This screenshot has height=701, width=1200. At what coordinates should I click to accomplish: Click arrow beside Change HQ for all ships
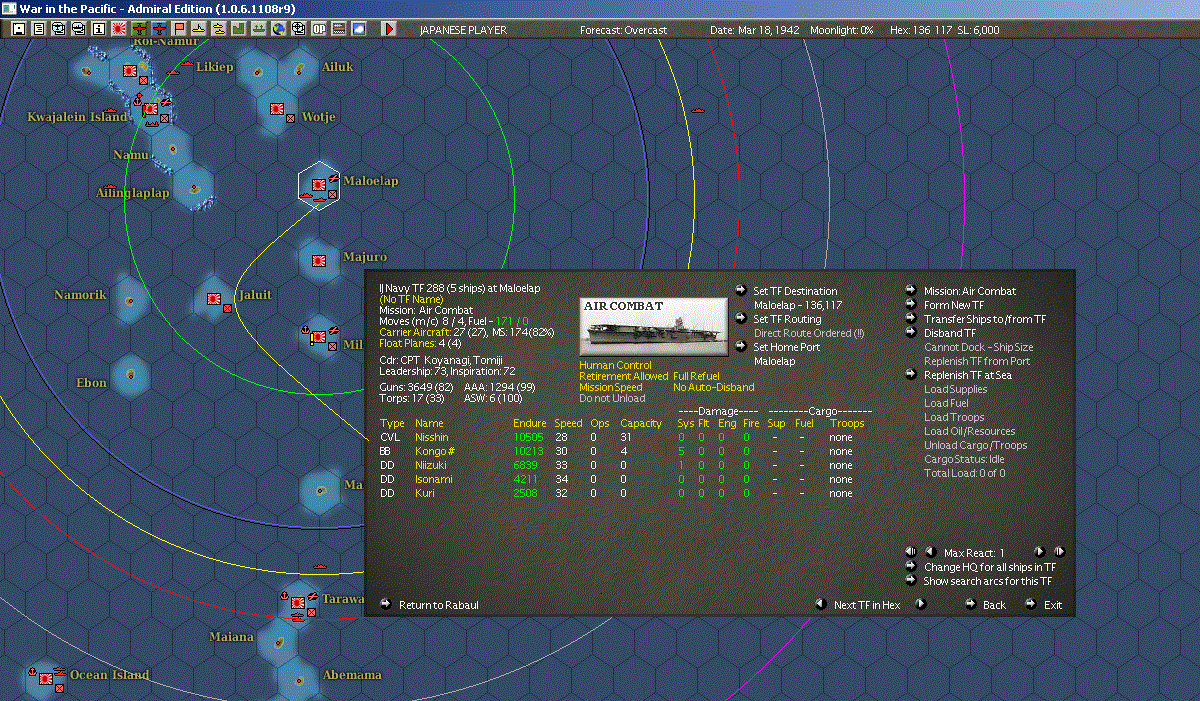coord(911,567)
